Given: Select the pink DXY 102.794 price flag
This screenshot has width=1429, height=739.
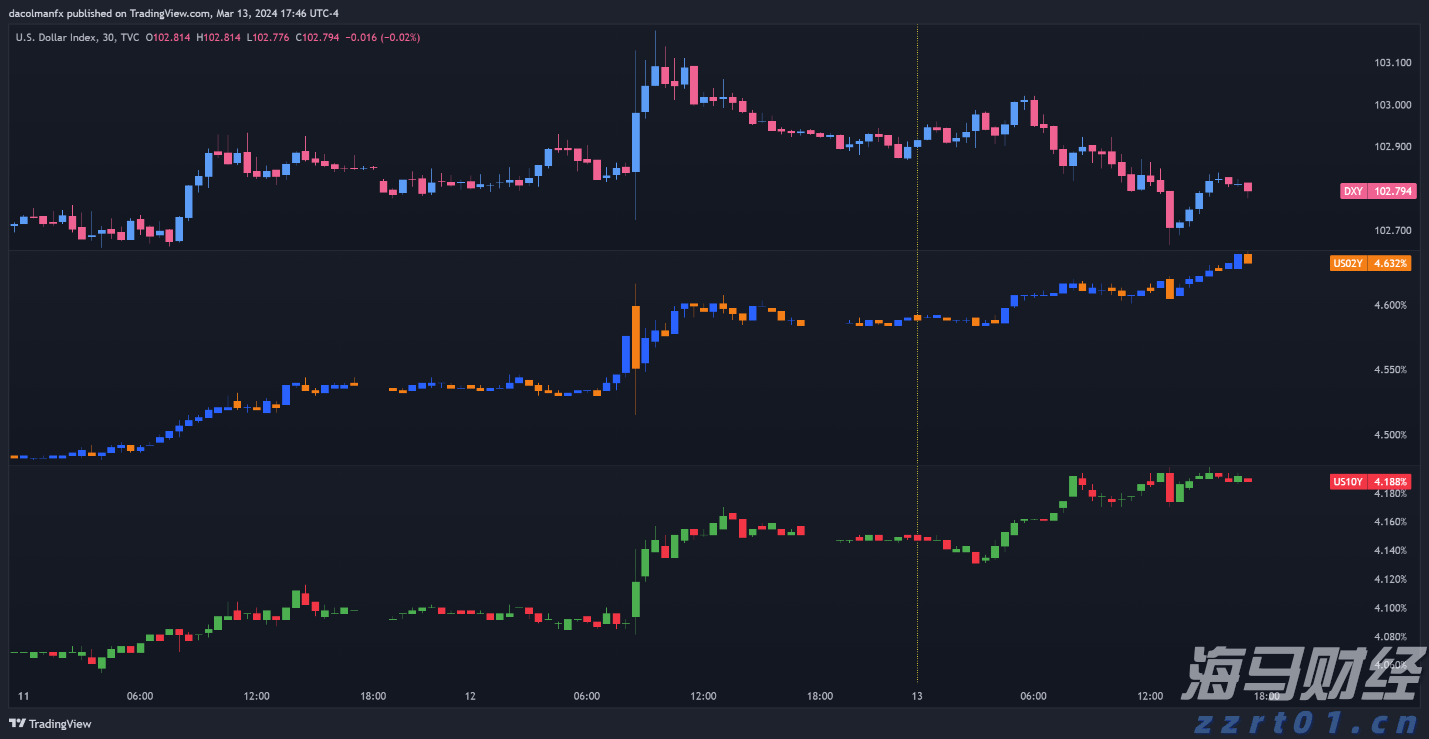Looking at the screenshot, I should (1377, 191).
